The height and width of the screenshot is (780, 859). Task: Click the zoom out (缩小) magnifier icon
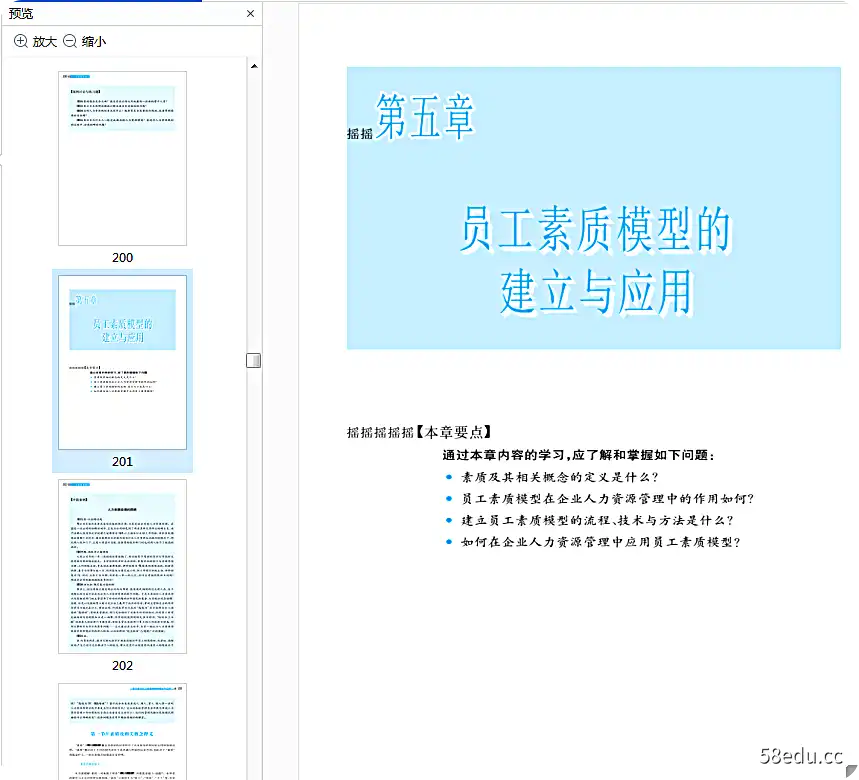(70, 41)
